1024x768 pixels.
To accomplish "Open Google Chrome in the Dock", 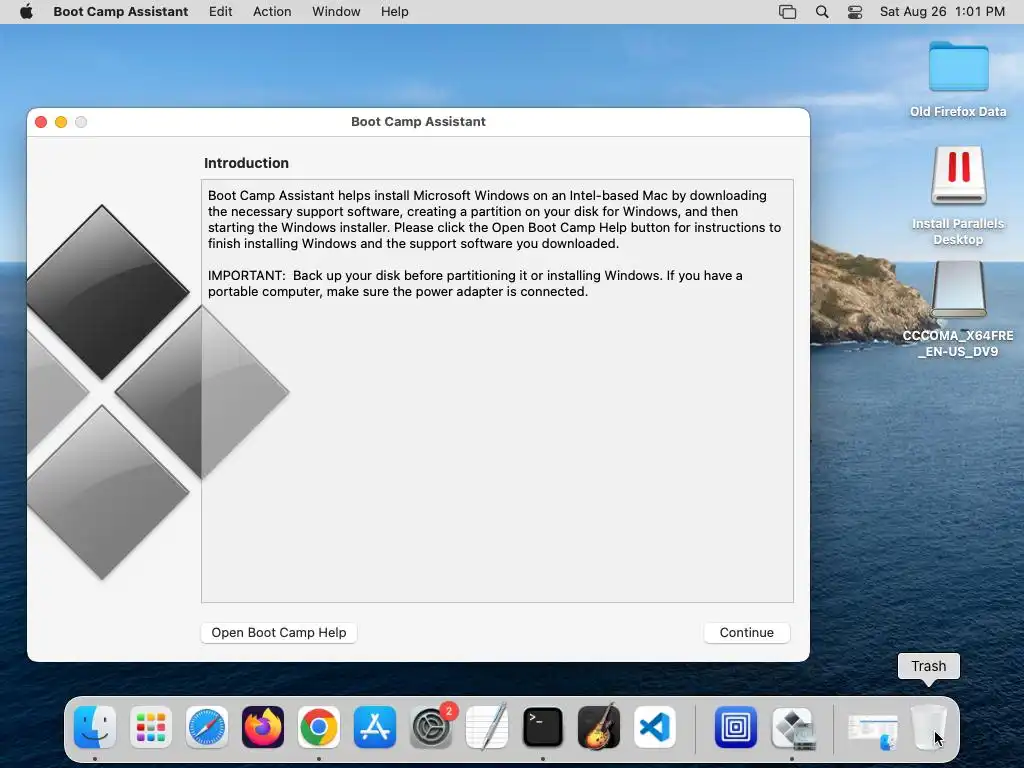I will (x=319, y=727).
